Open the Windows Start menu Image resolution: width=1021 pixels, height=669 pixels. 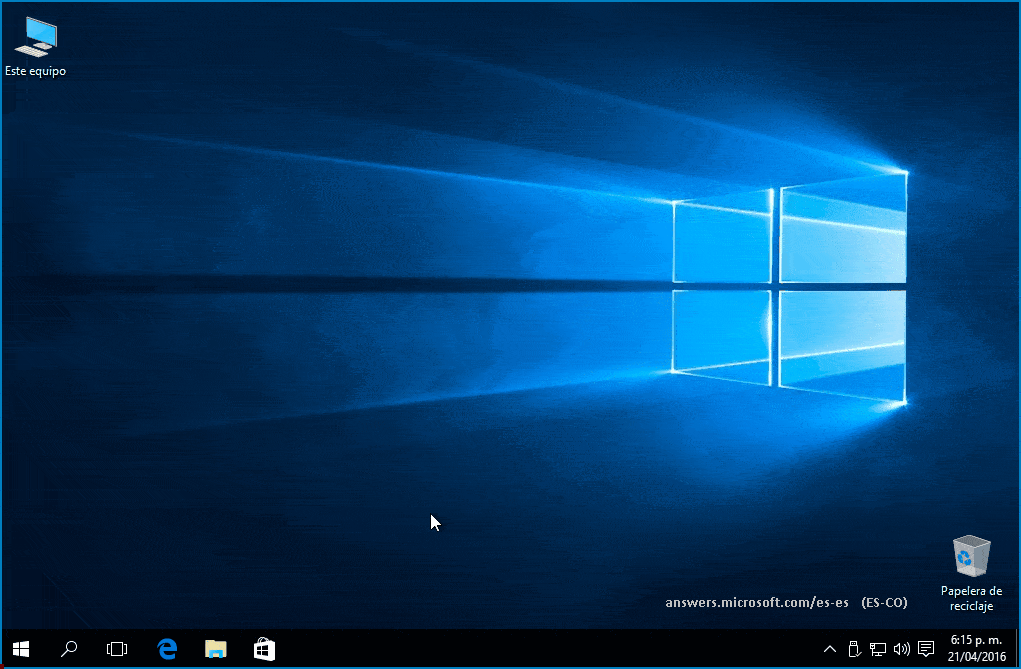pyautogui.click(x=21, y=649)
